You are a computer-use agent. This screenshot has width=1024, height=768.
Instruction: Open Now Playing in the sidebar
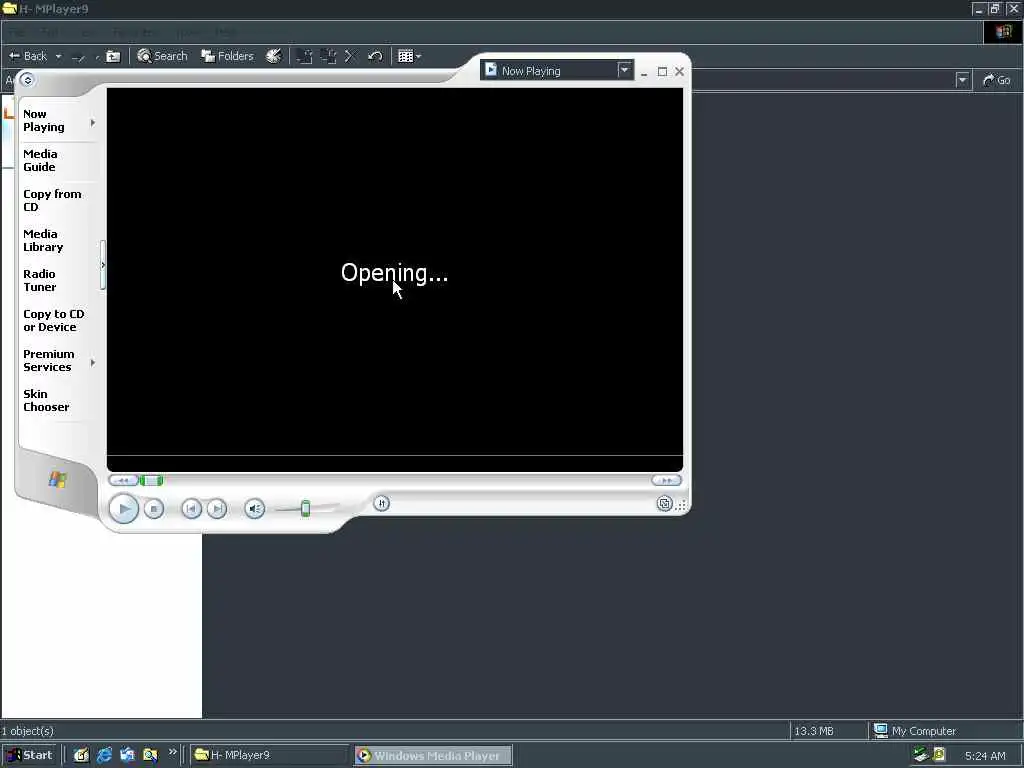coord(44,121)
